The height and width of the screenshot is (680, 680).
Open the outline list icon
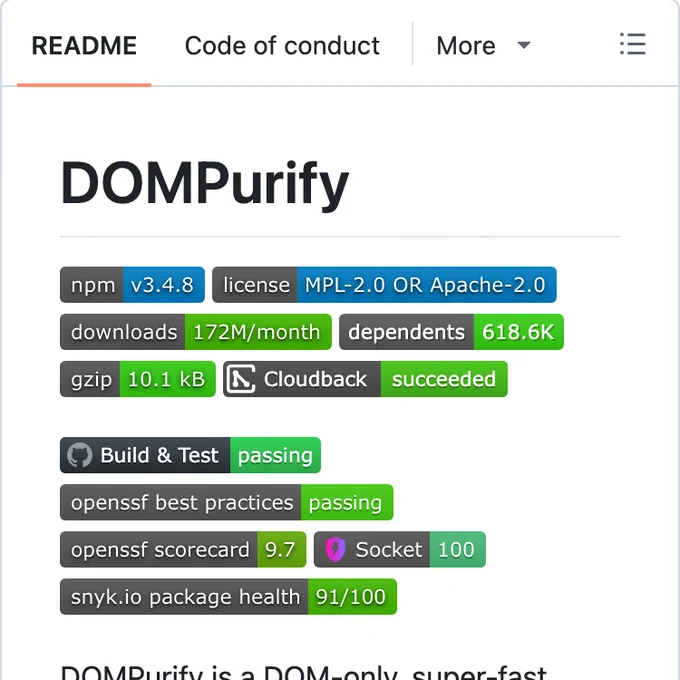tap(633, 44)
